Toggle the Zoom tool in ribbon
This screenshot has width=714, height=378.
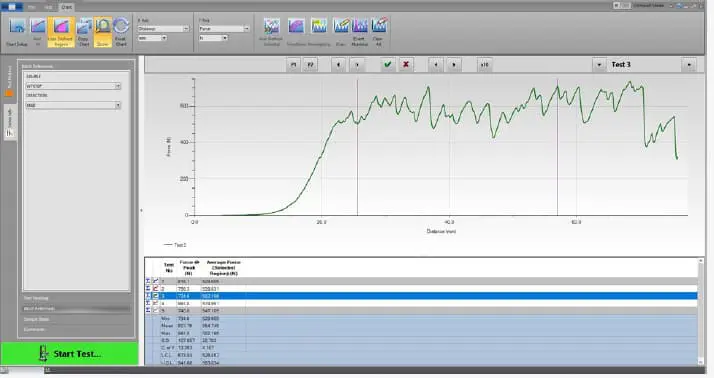[103, 32]
